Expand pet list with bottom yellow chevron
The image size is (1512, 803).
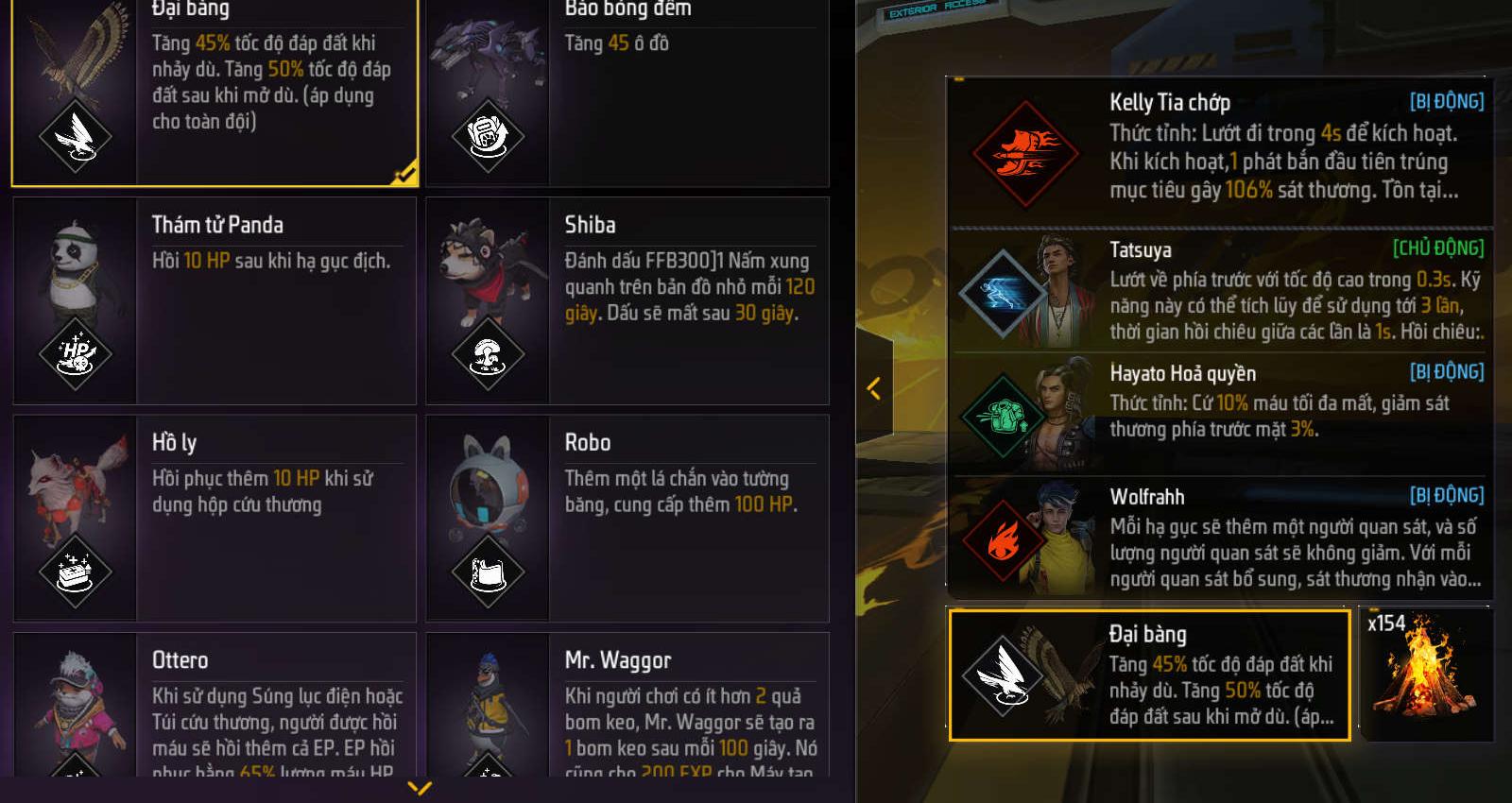[x=419, y=787]
